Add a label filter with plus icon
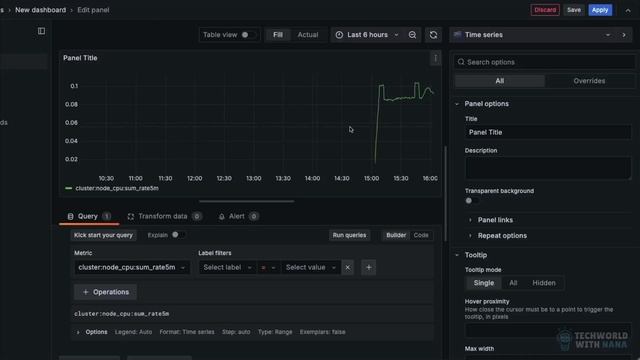640x360 pixels. (369, 268)
